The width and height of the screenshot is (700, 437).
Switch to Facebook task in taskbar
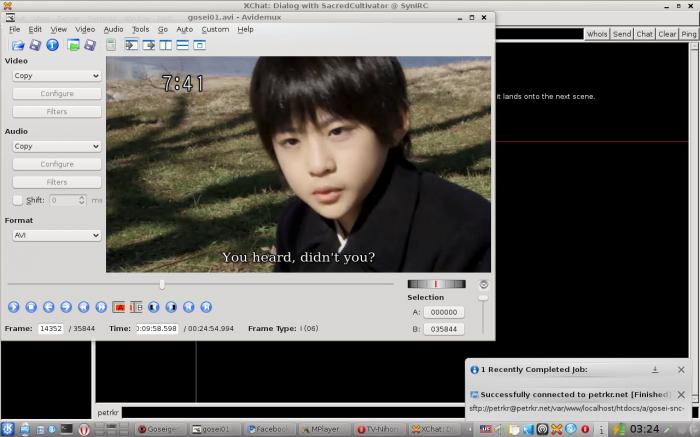click(270, 429)
